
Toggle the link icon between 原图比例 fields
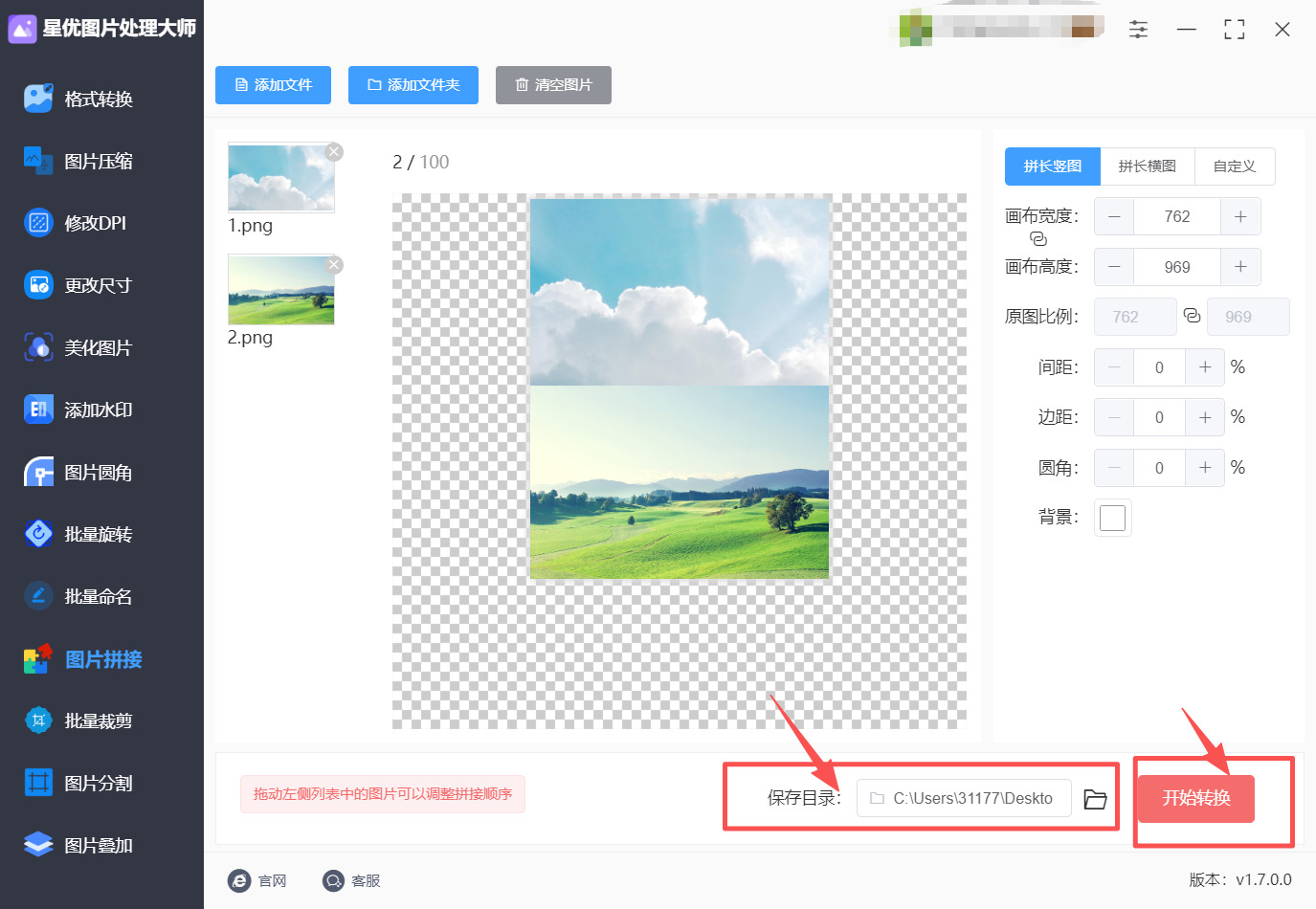tap(1192, 316)
